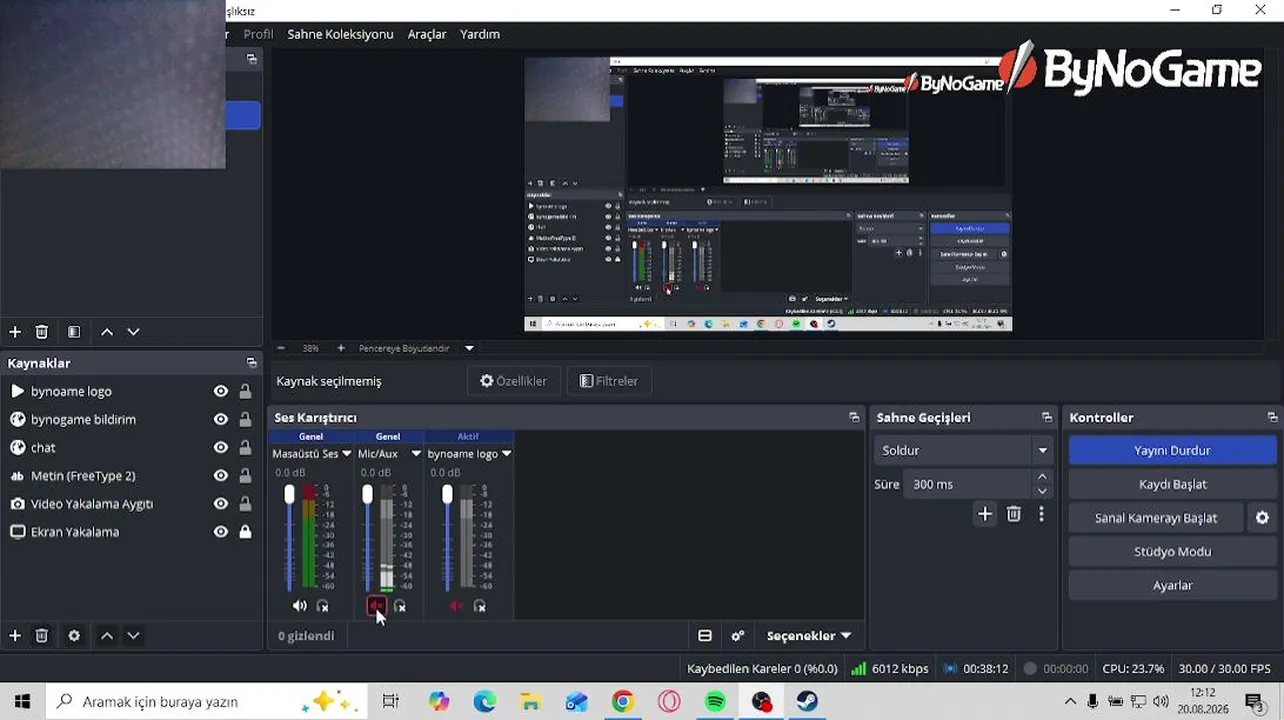Add a scene transition with the plus icon

985,514
